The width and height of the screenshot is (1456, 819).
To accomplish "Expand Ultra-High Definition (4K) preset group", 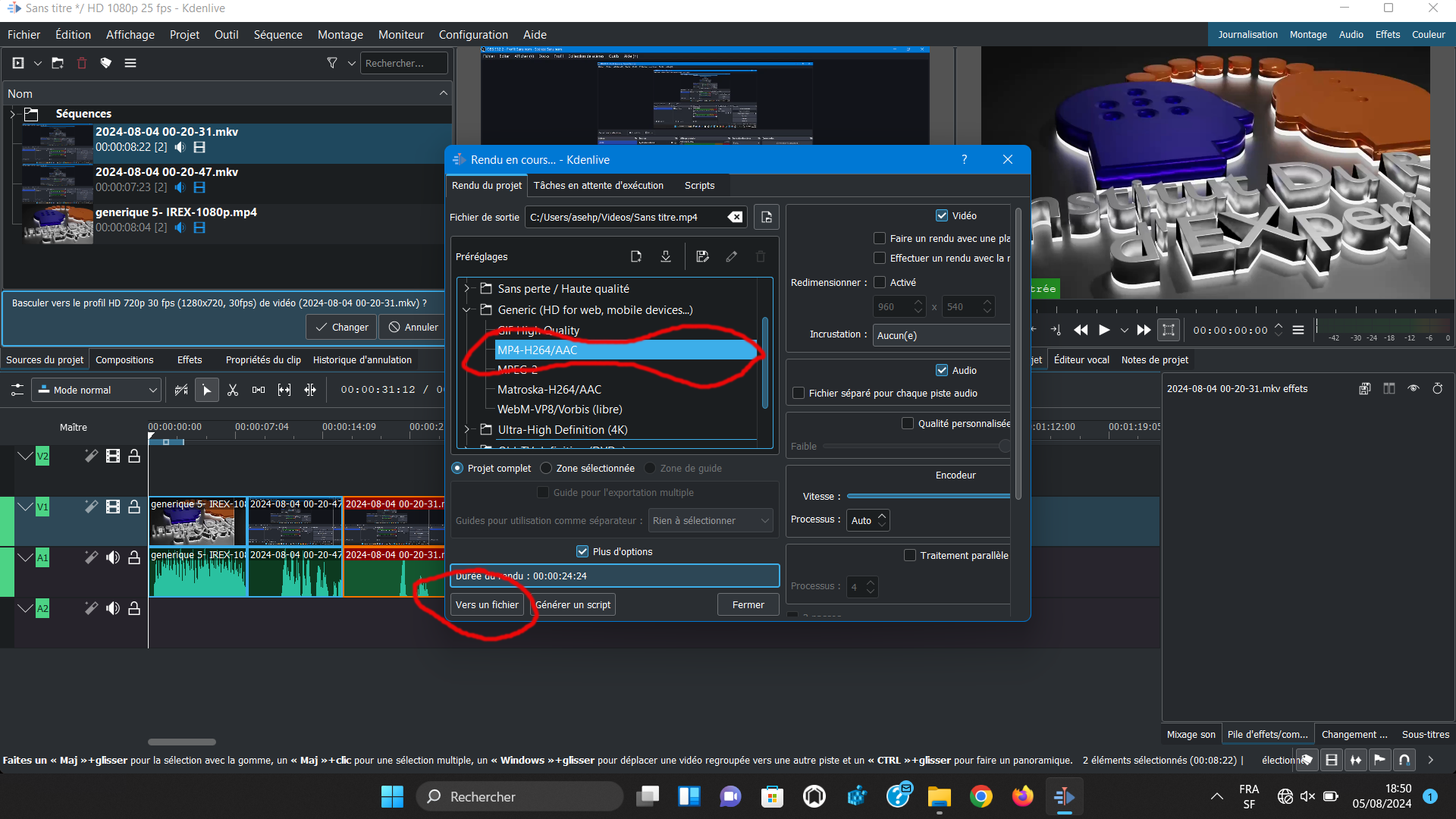I will click(467, 429).
